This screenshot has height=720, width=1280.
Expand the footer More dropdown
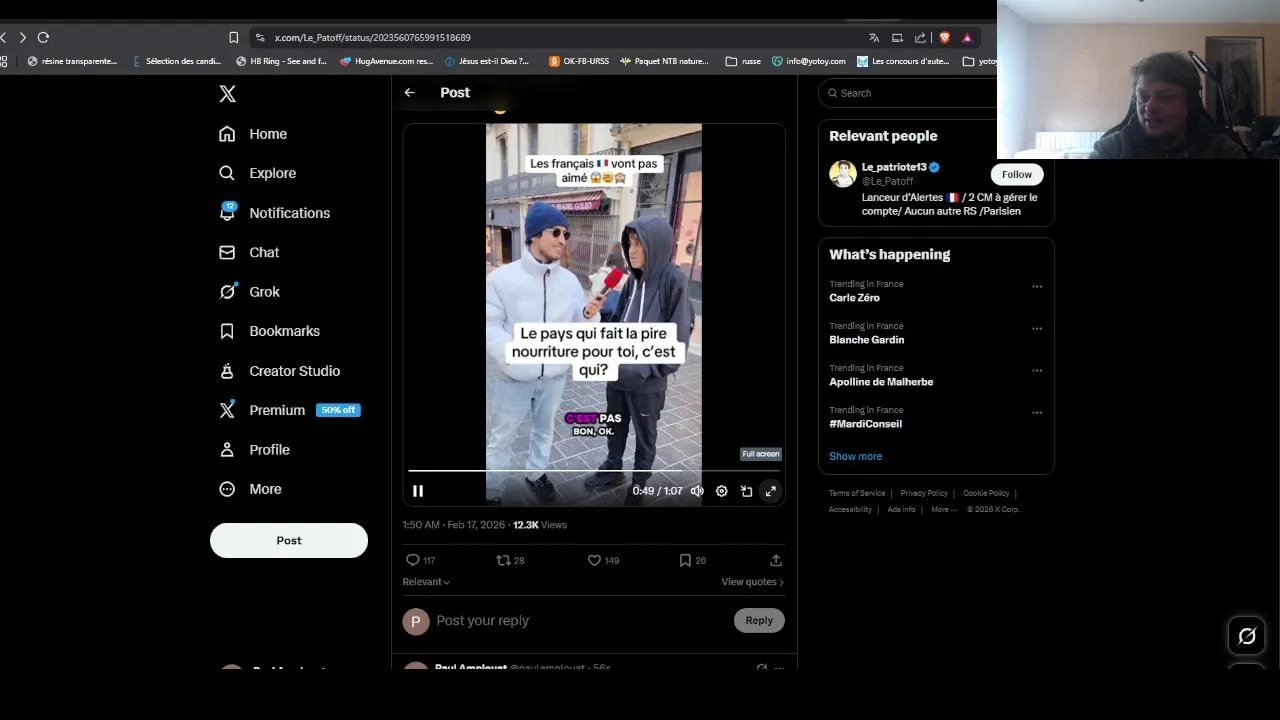coord(943,509)
